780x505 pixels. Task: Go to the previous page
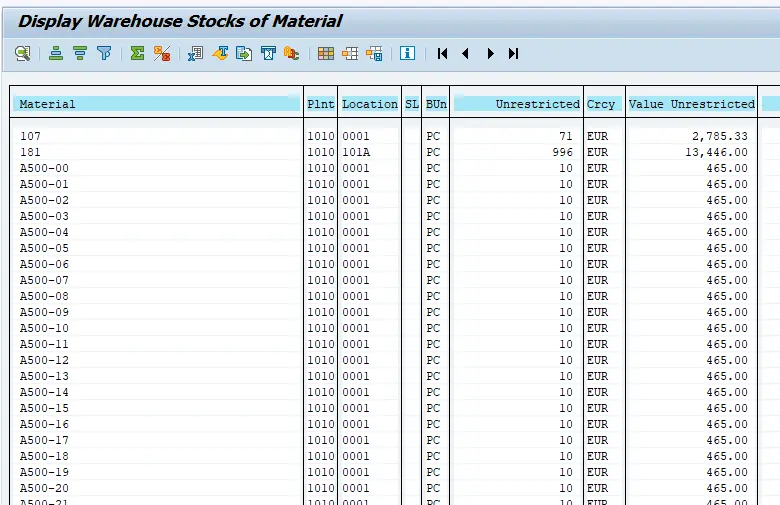click(466, 54)
